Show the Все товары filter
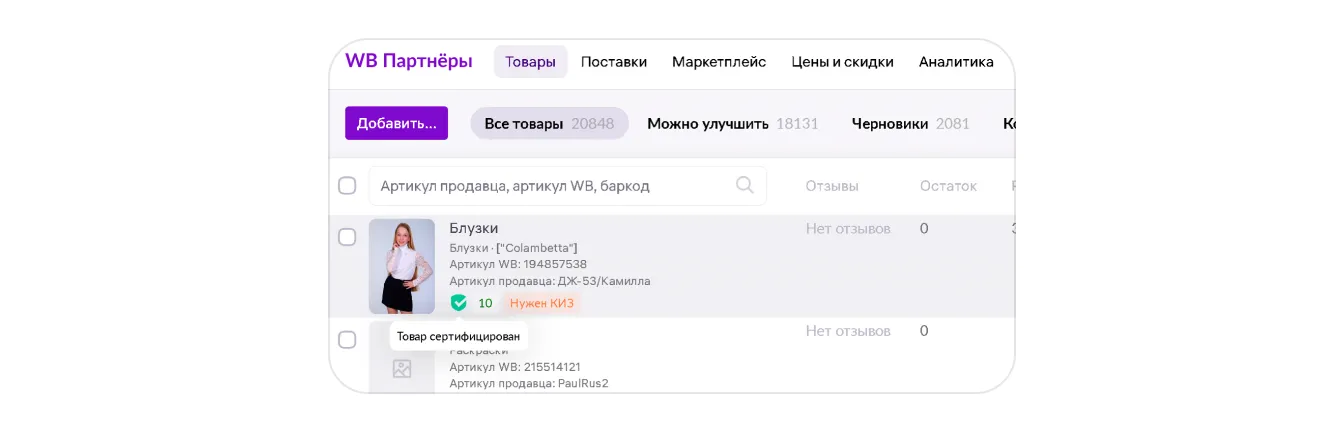Viewport: 1344px width, 432px height. (x=549, y=124)
